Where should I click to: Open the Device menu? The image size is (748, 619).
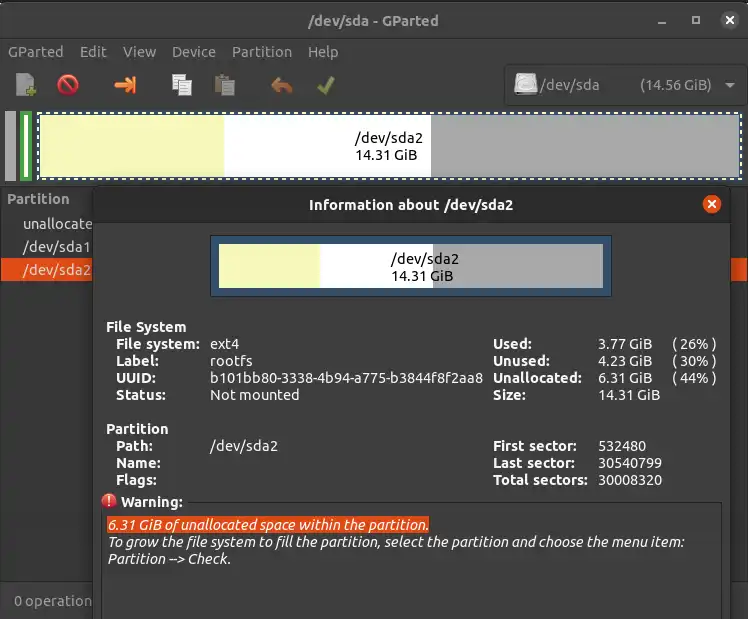point(194,52)
